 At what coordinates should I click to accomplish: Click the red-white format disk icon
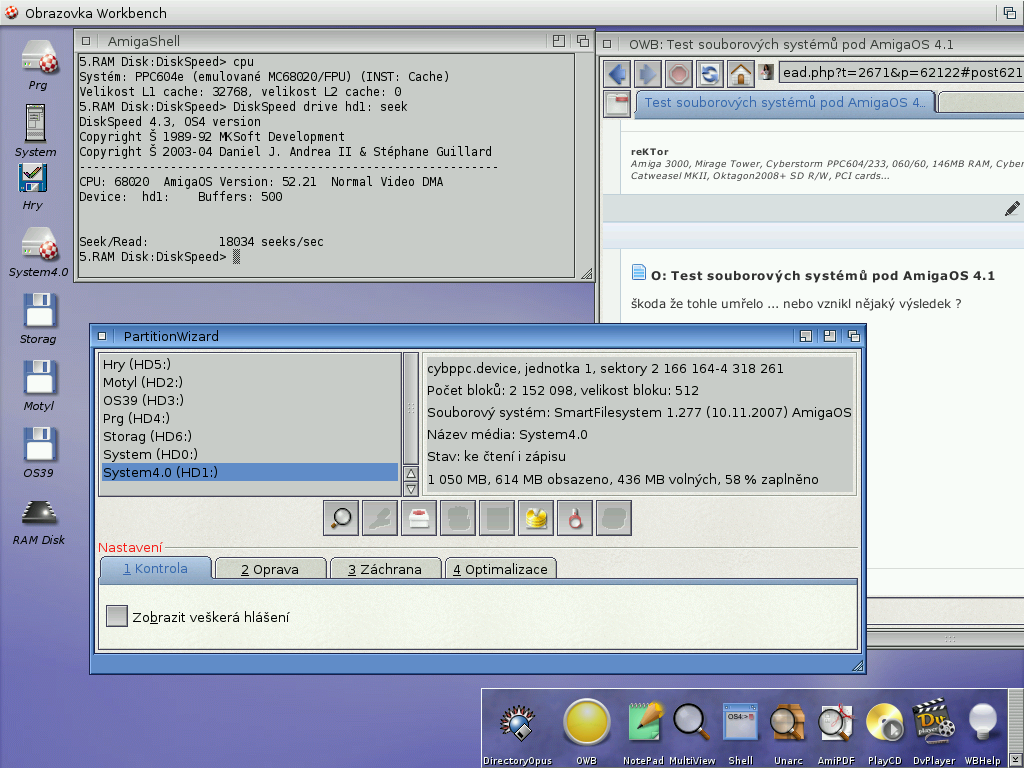coord(419,517)
